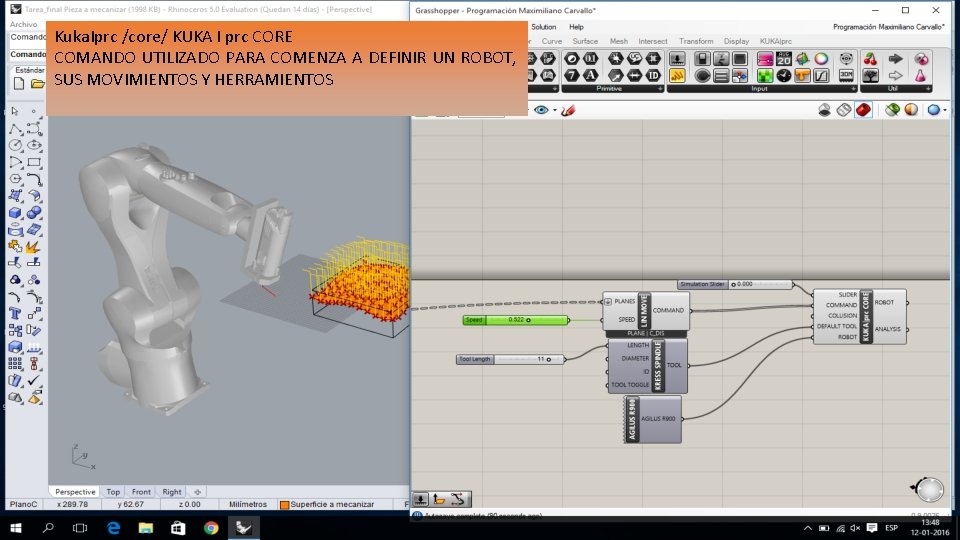Image resolution: width=960 pixels, height=540 pixels.
Task: Open the preview mesh quality dropdown arrow
Action: pyautogui.click(x=945, y=111)
